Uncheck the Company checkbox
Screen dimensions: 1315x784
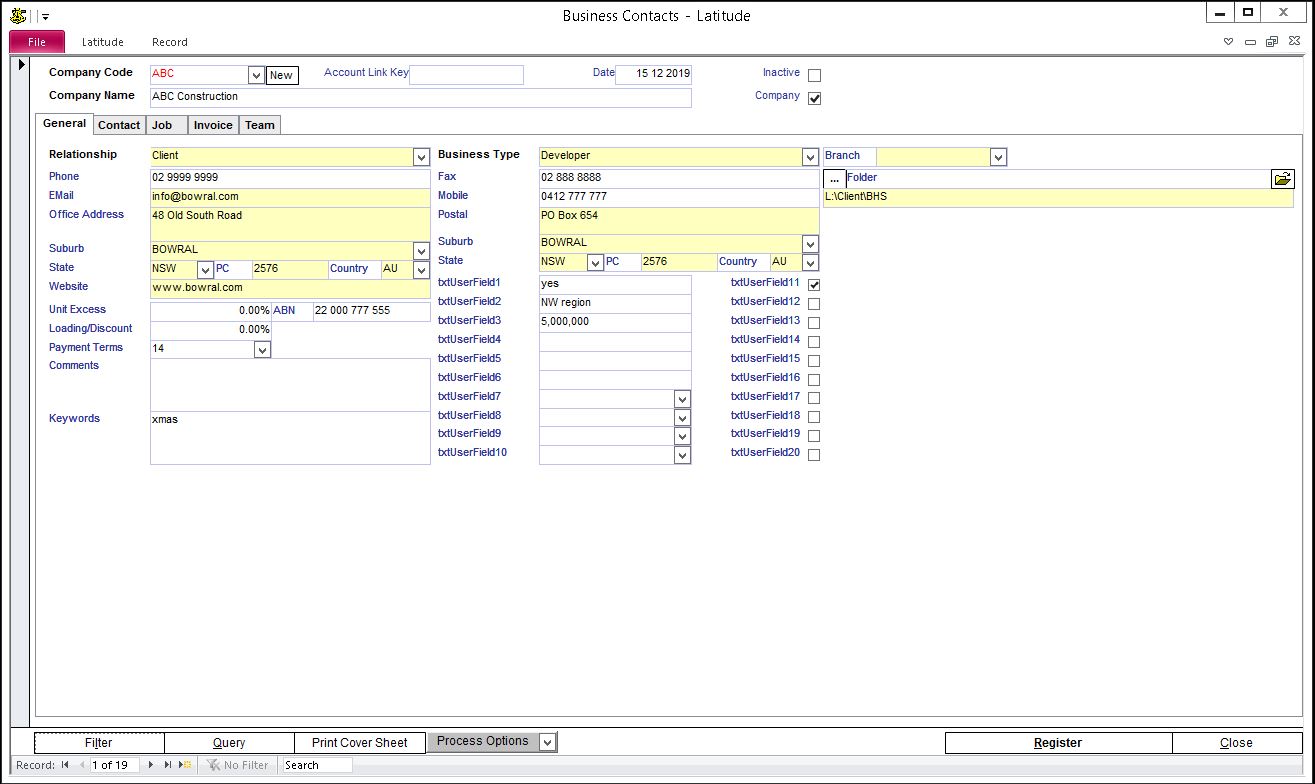[x=814, y=98]
